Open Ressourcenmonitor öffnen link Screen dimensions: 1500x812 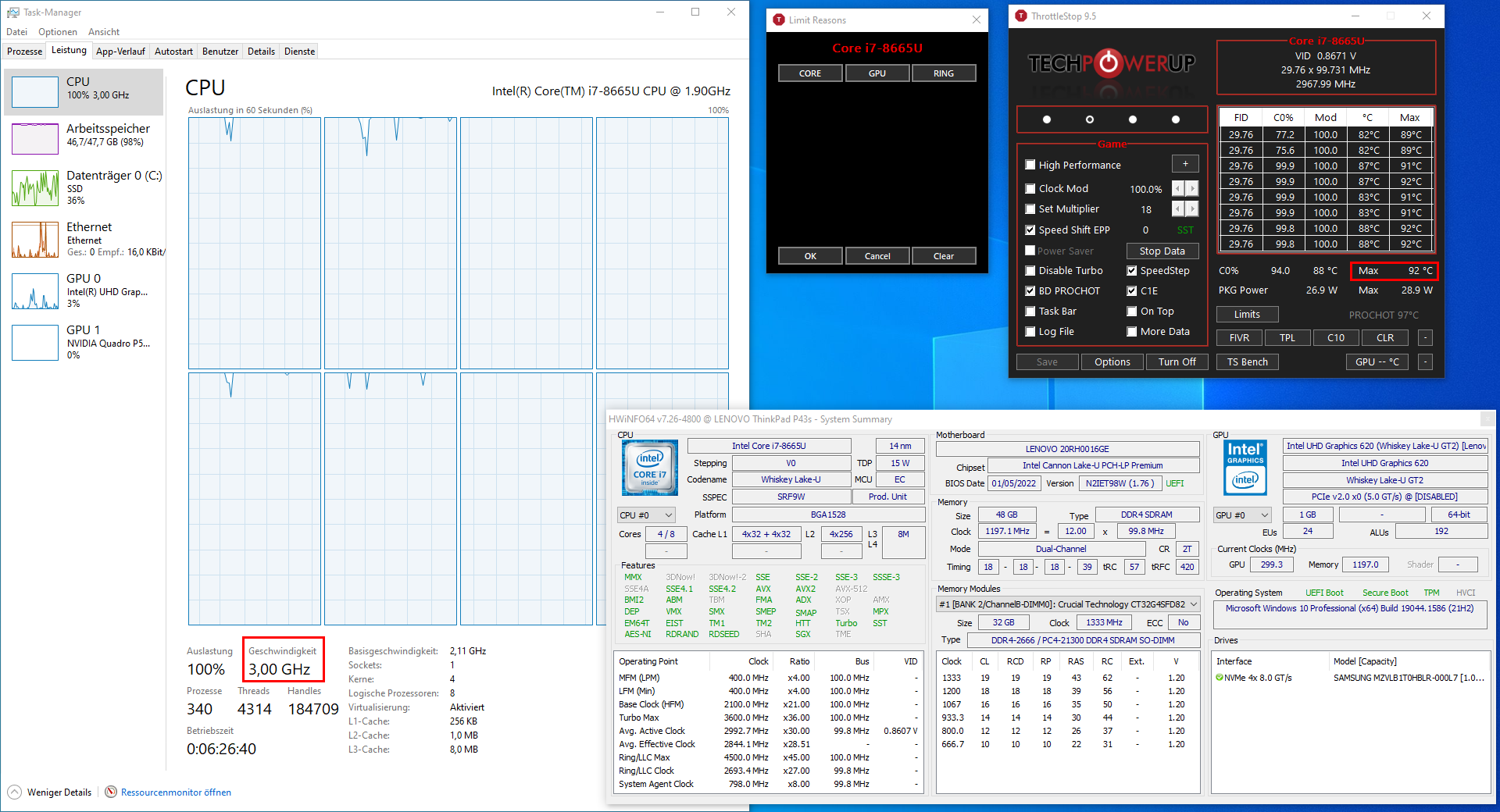point(176,792)
